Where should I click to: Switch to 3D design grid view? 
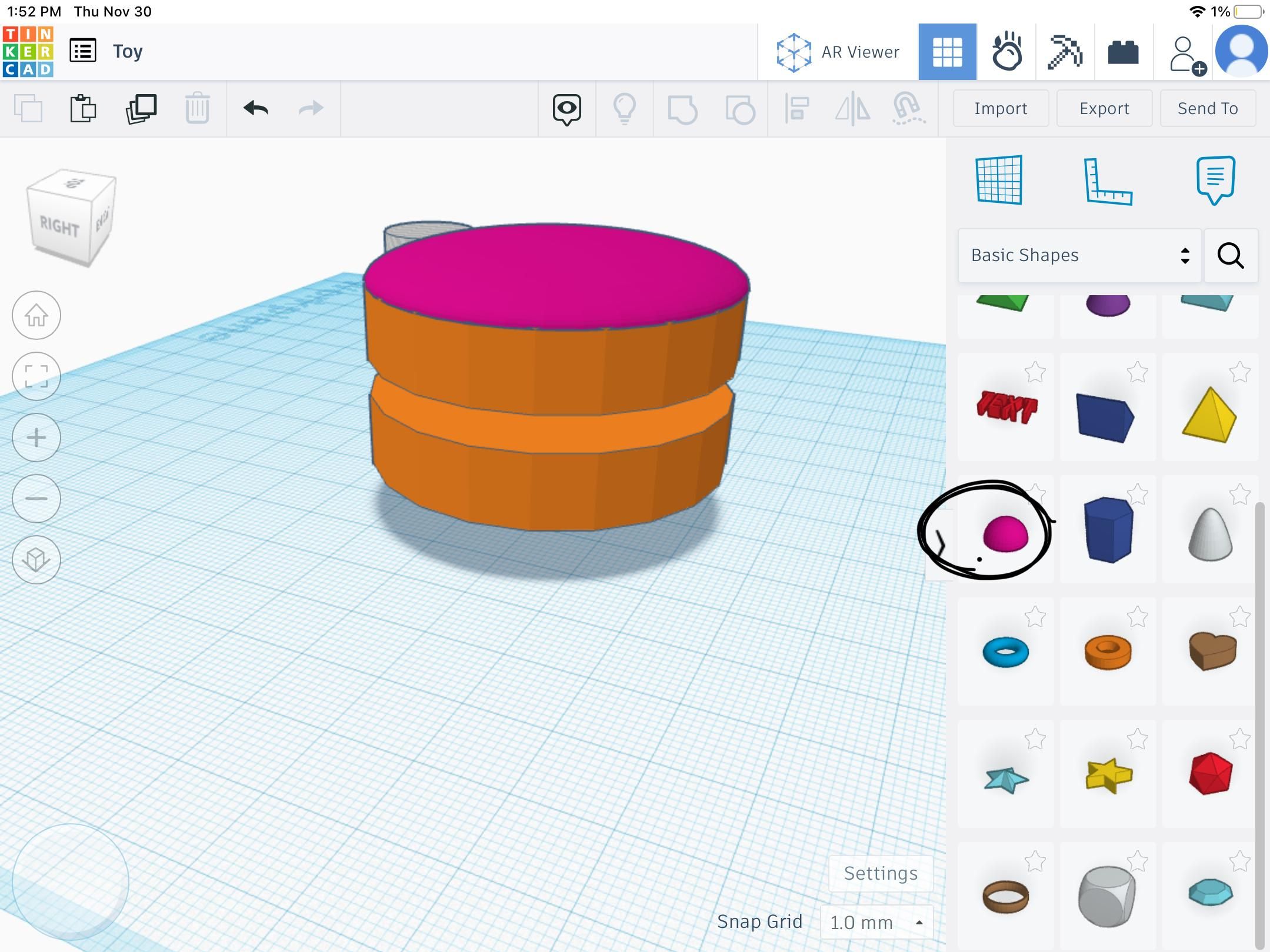pyautogui.click(x=947, y=52)
